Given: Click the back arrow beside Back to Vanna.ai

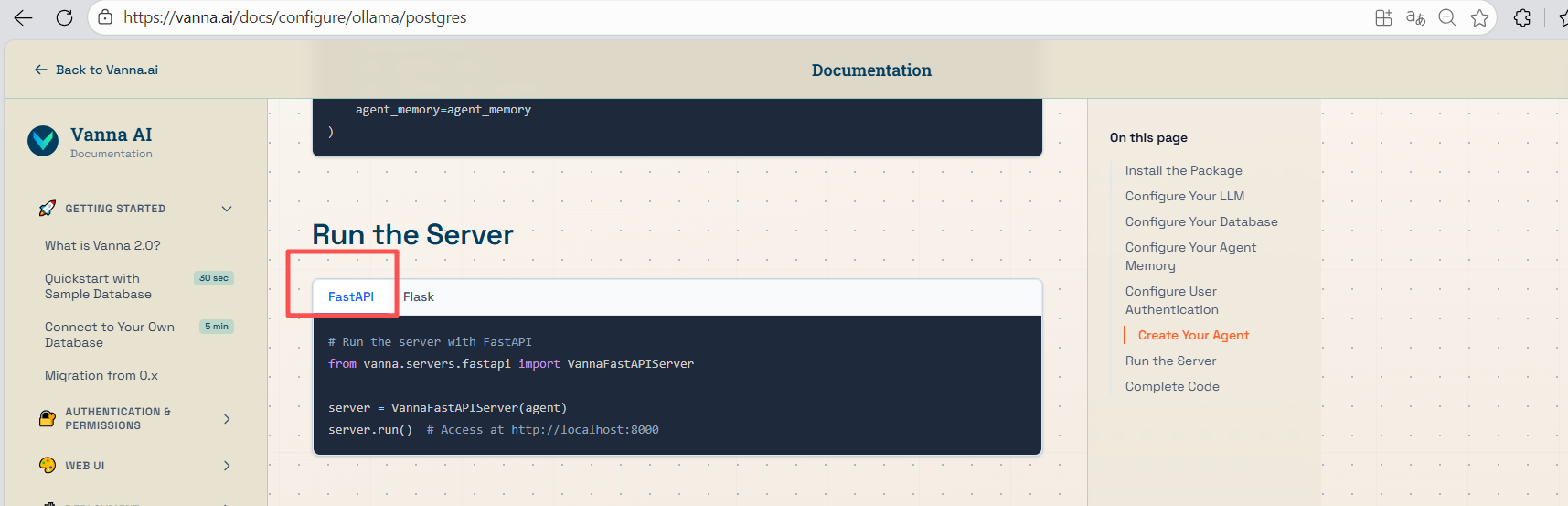Looking at the screenshot, I should coord(40,70).
